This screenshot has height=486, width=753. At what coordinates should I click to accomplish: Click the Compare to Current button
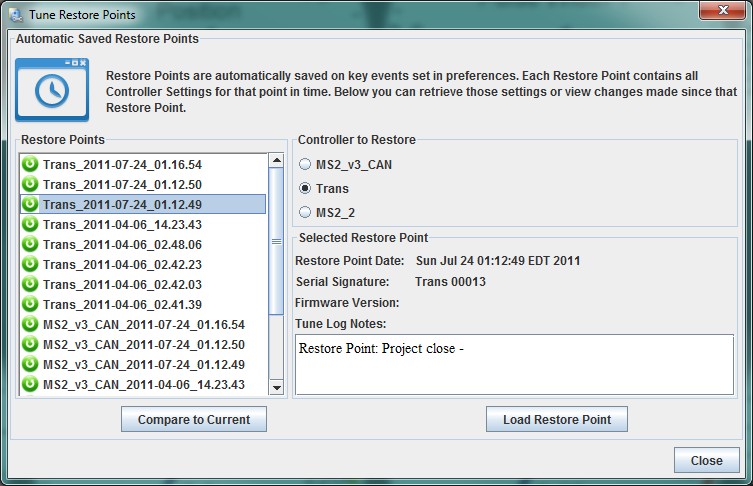pyautogui.click(x=194, y=419)
